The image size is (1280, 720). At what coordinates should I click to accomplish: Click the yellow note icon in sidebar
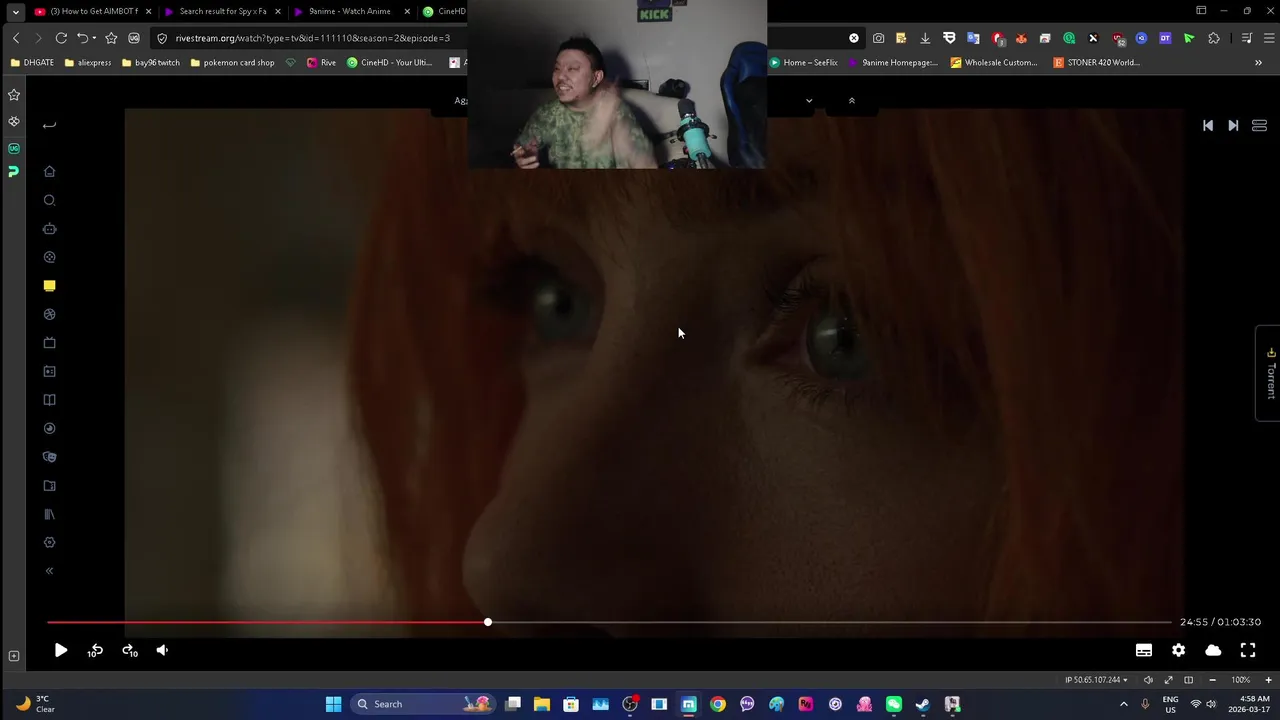(49, 286)
